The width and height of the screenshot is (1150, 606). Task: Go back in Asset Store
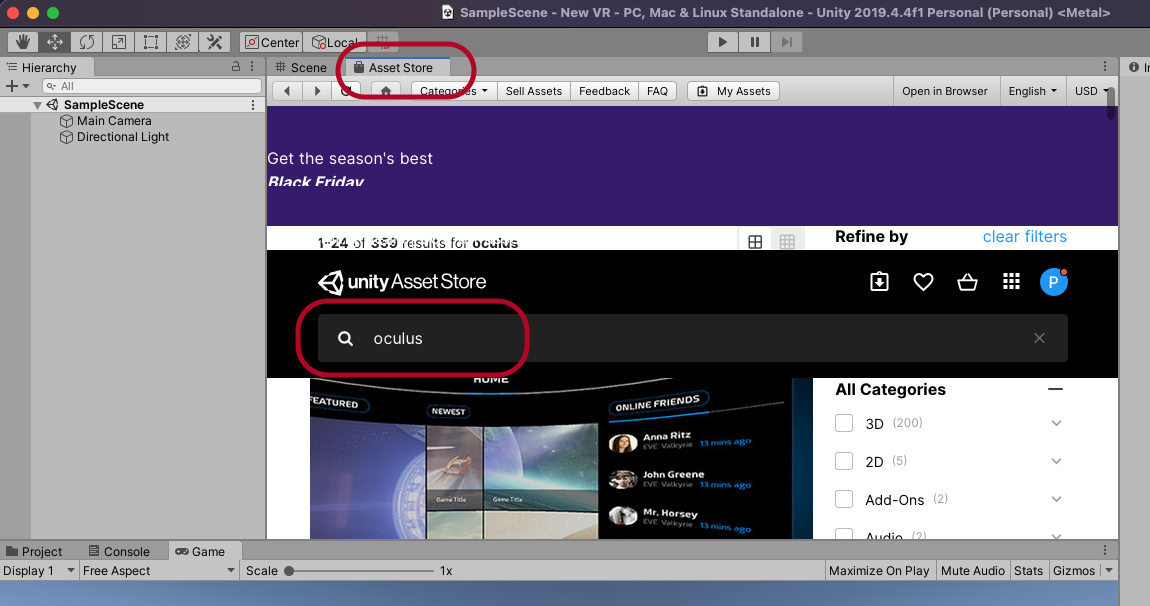[288, 91]
